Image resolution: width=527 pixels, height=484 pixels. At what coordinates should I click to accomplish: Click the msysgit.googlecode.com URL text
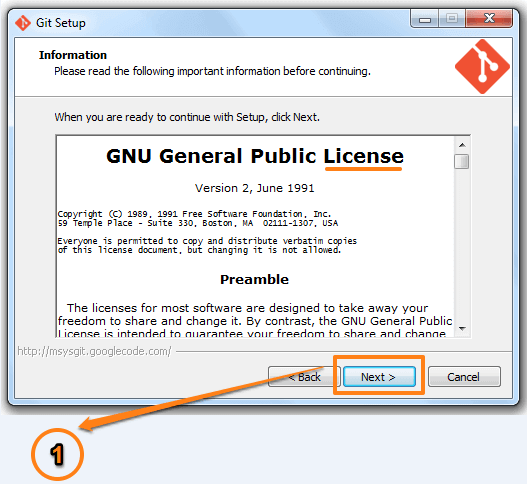94,351
